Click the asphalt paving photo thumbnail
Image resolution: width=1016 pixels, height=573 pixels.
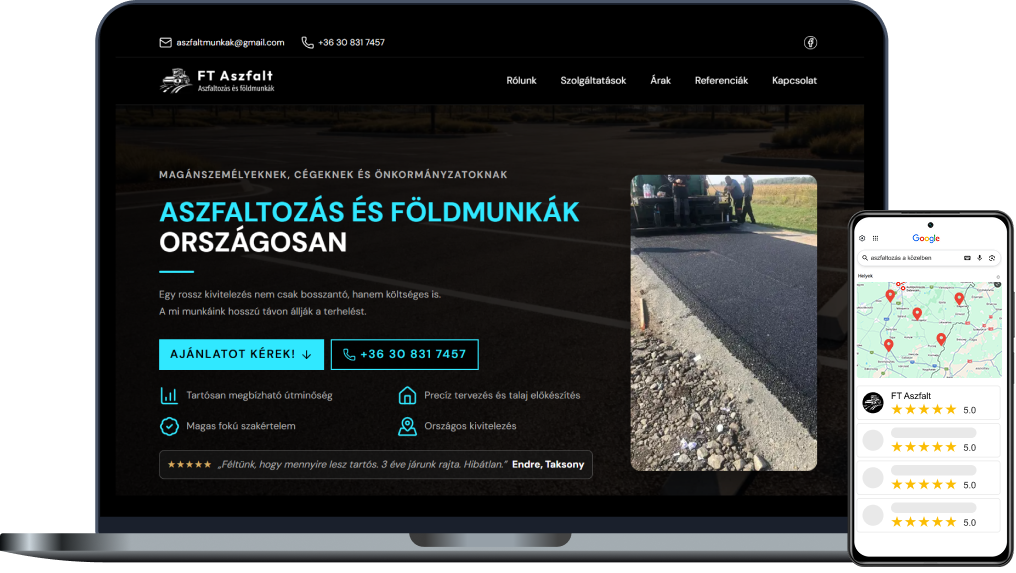pos(723,323)
